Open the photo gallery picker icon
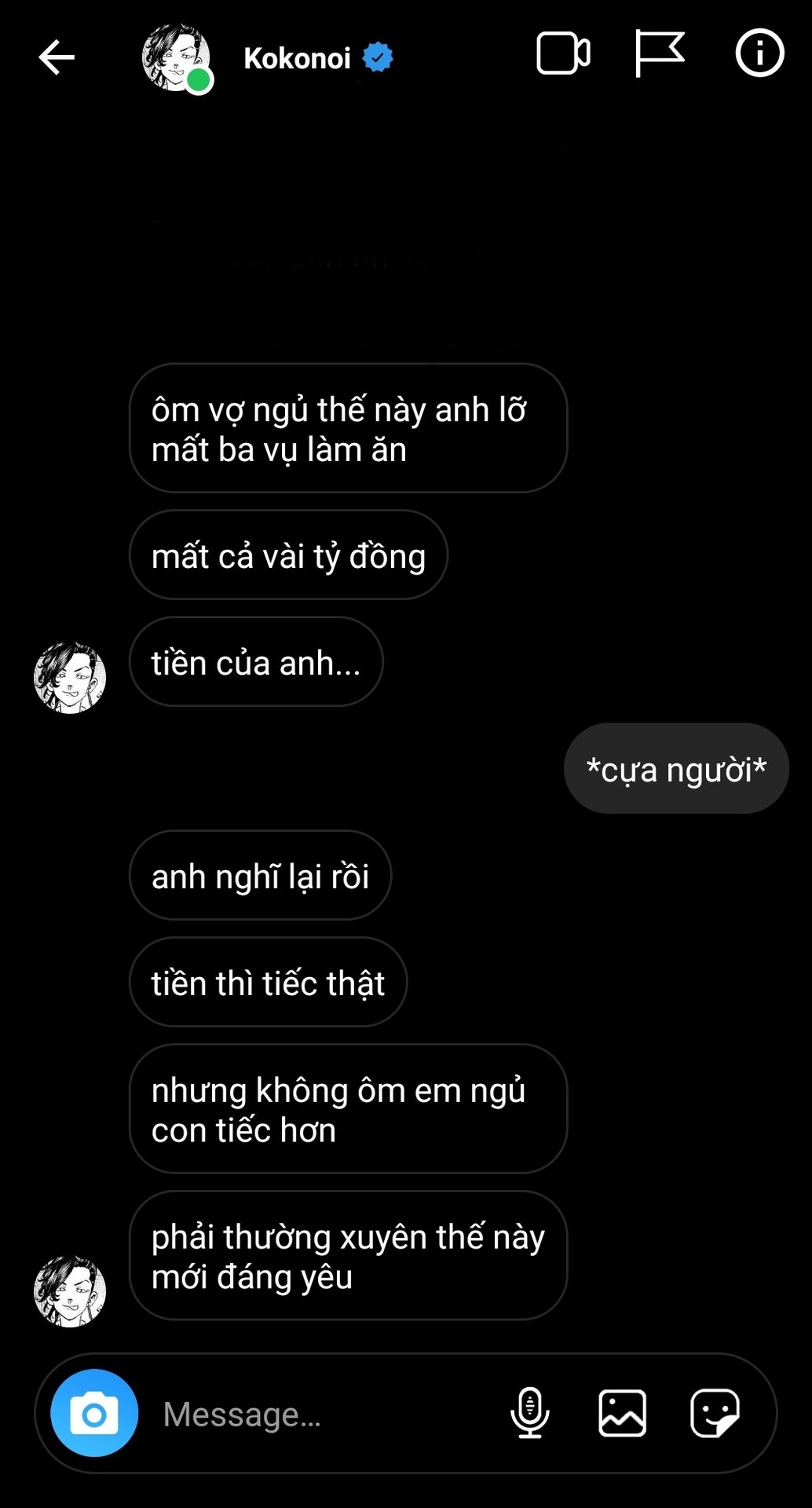Screen dimensions: 812x1508 [x=622, y=1413]
